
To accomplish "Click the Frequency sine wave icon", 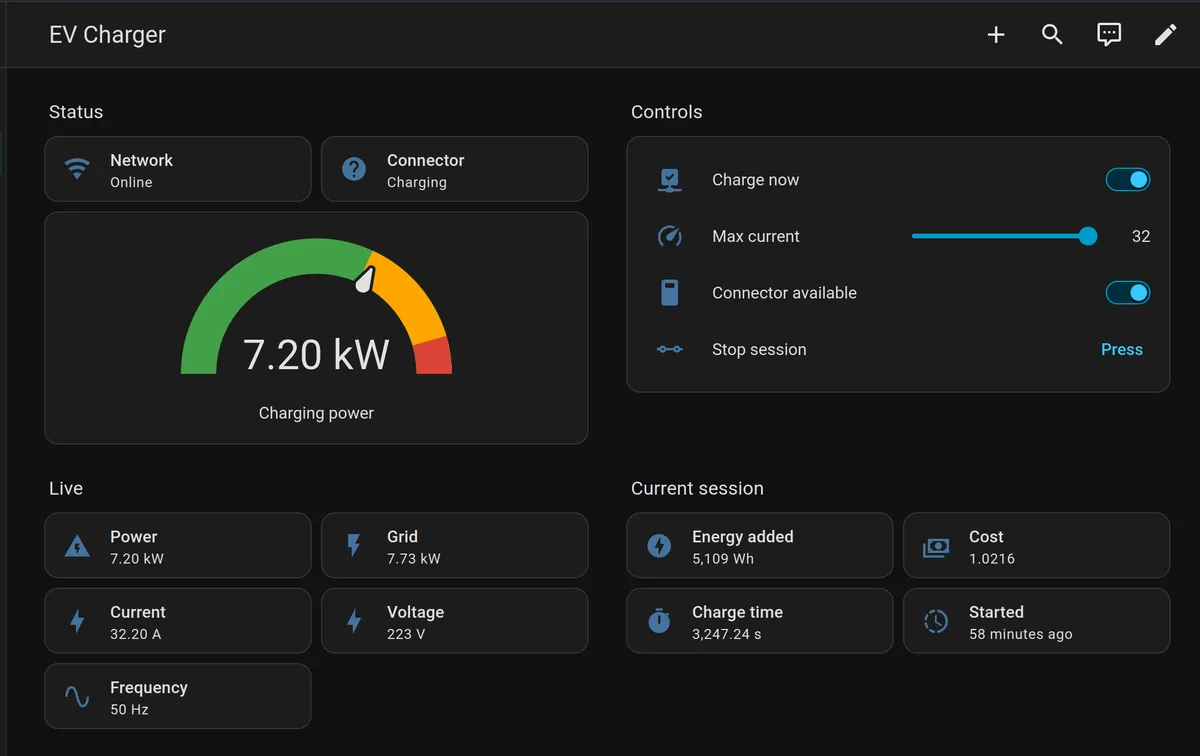I will coord(77,697).
